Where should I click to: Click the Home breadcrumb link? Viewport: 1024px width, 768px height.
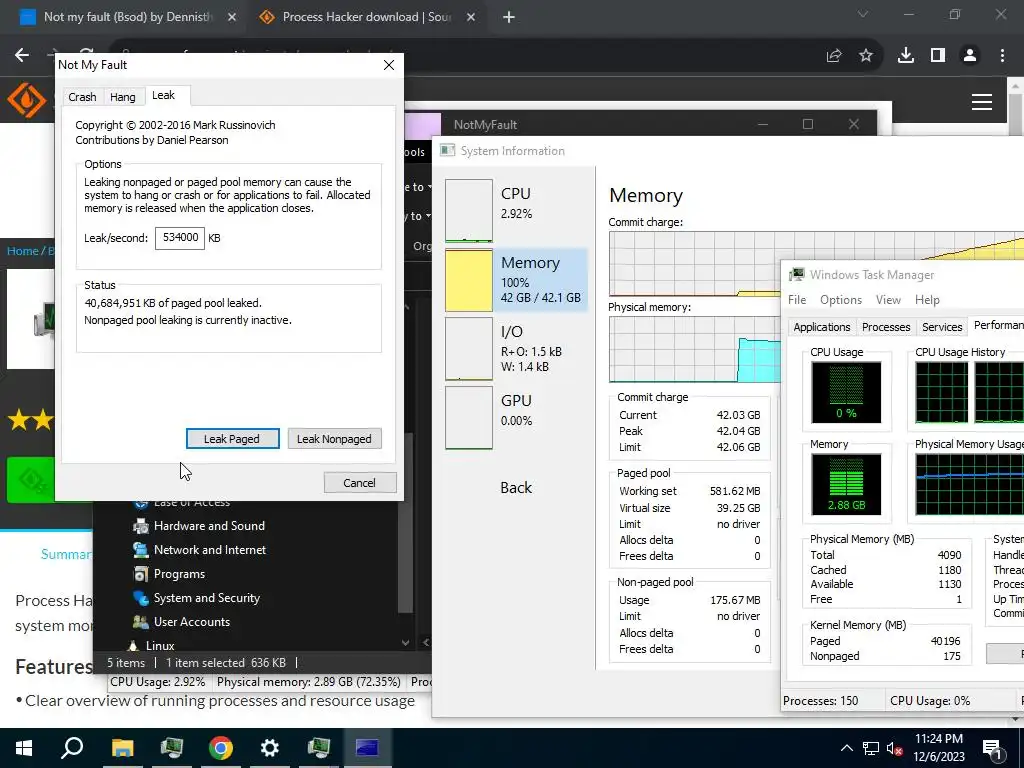coord(23,251)
